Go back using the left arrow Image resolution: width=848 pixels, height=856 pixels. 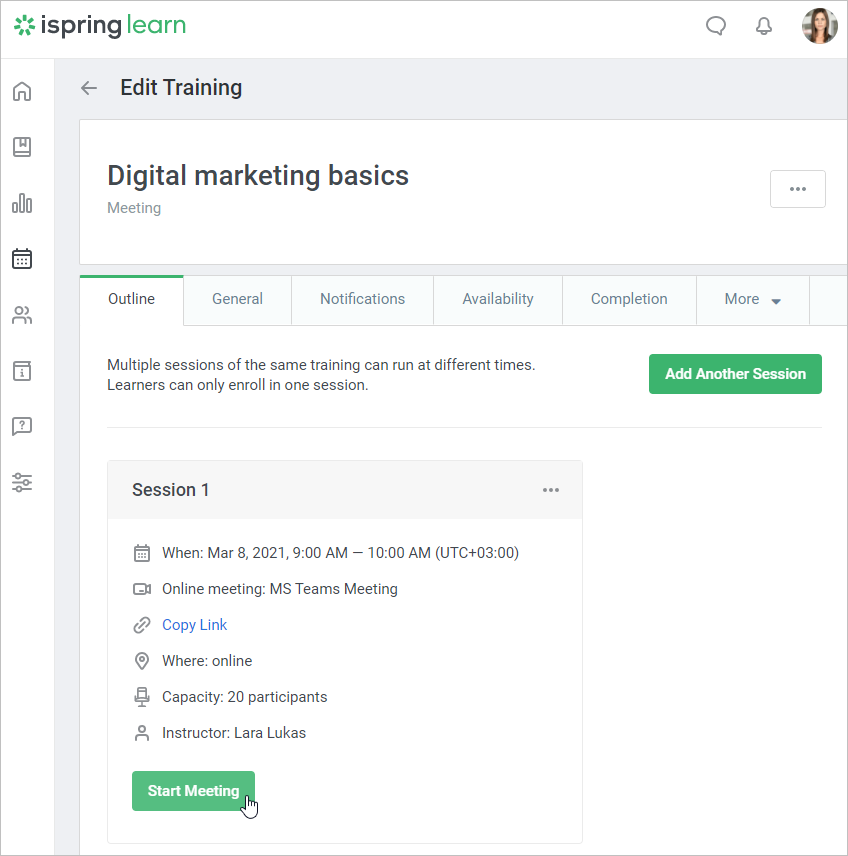(89, 88)
